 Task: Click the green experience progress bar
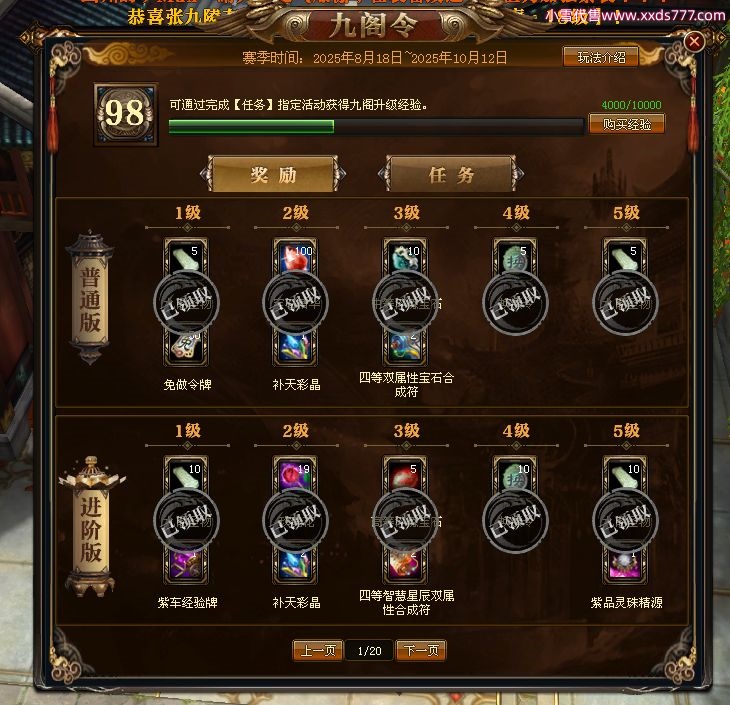(x=376, y=127)
